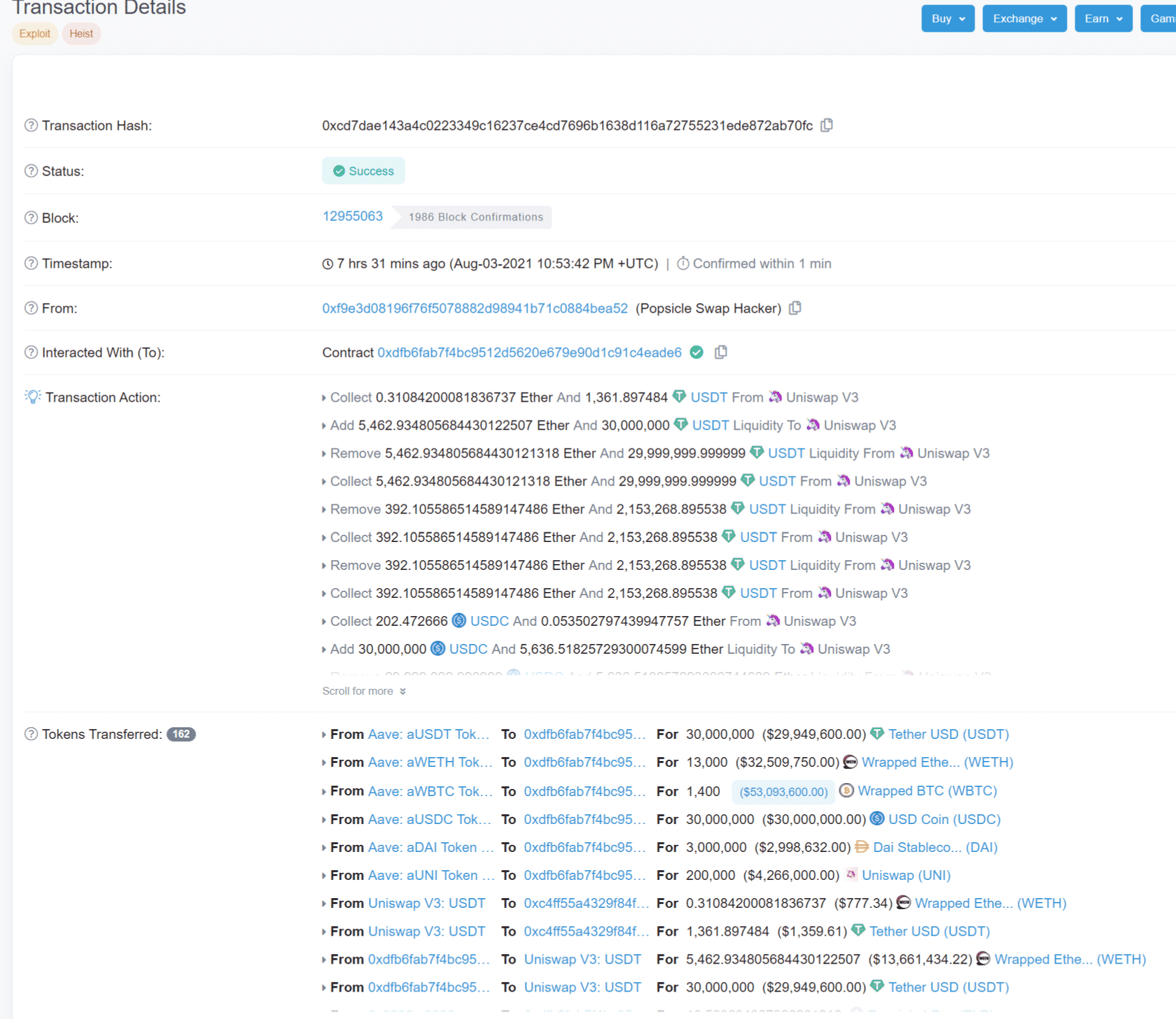This screenshot has width=1176, height=1019.
Task: Click help icon beside Transaction Hash
Action: [x=31, y=125]
